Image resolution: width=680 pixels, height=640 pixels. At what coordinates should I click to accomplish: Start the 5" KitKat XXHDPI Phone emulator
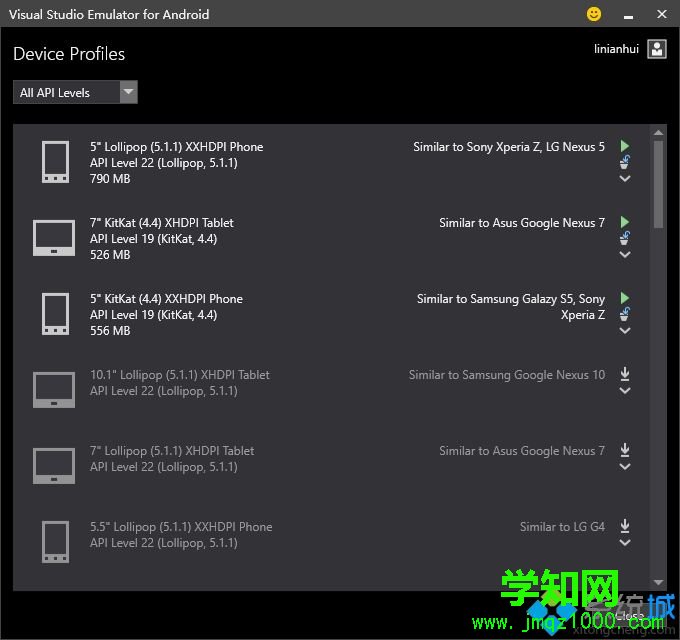coord(624,298)
